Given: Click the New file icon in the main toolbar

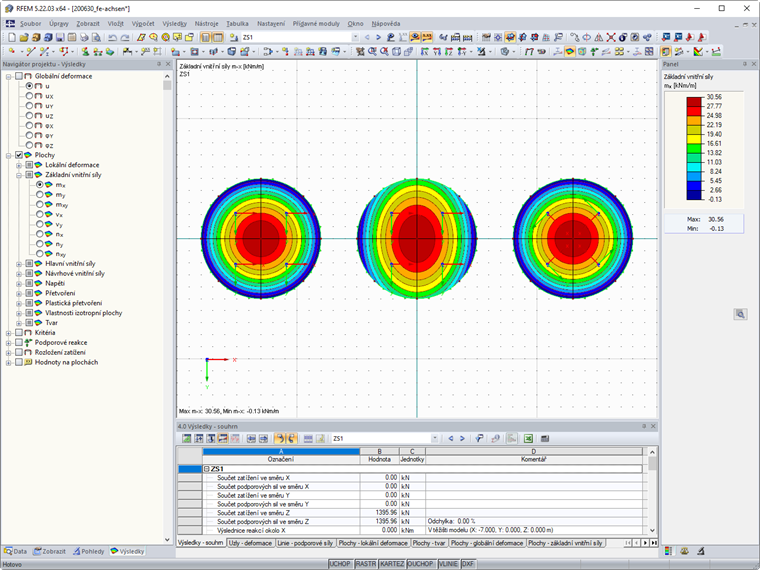Looking at the screenshot, I should click(12, 37).
